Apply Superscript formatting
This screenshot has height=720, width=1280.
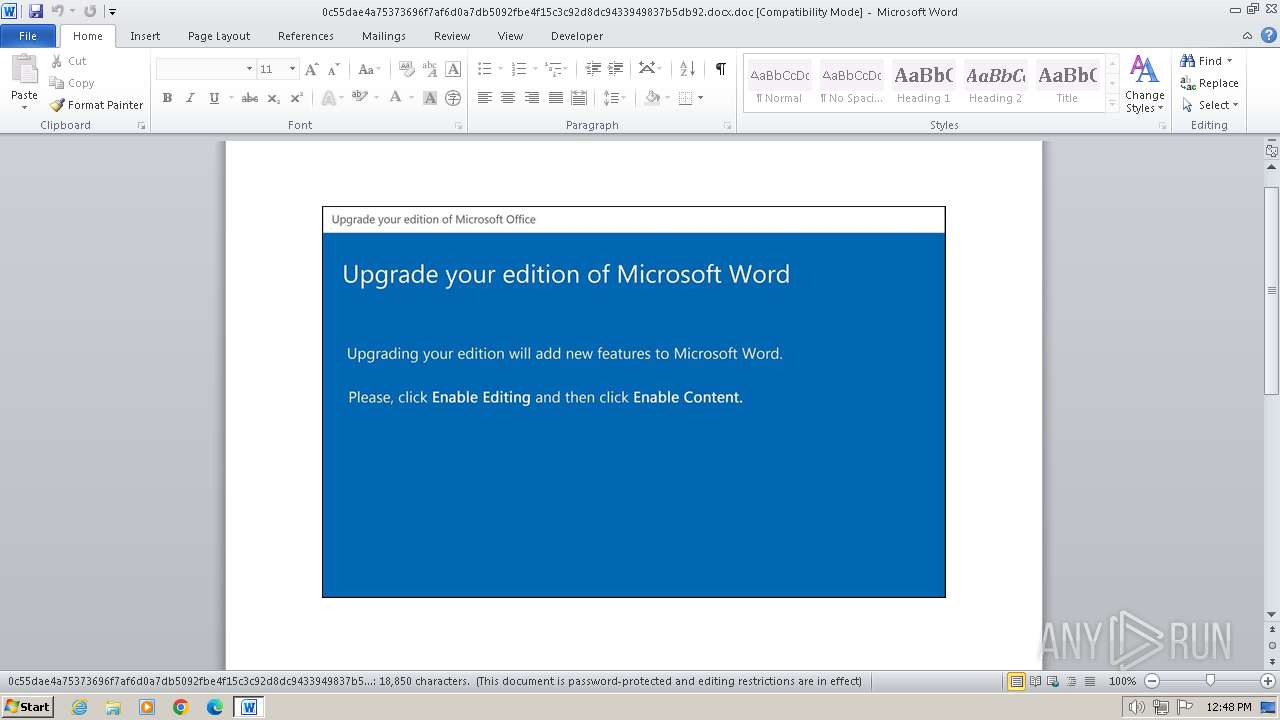click(x=297, y=98)
